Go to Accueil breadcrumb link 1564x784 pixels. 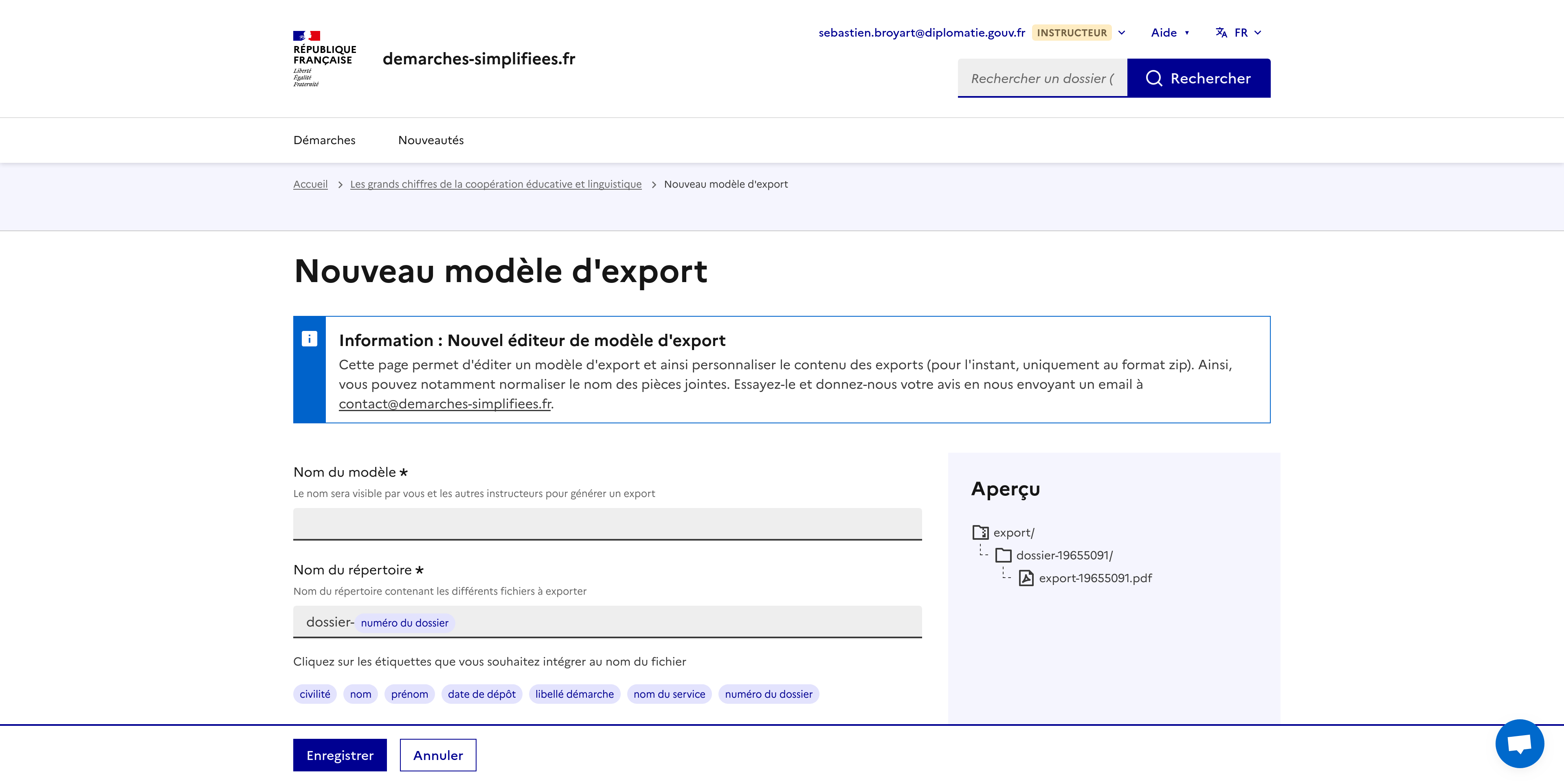pyautogui.click(x=310, y=184)
